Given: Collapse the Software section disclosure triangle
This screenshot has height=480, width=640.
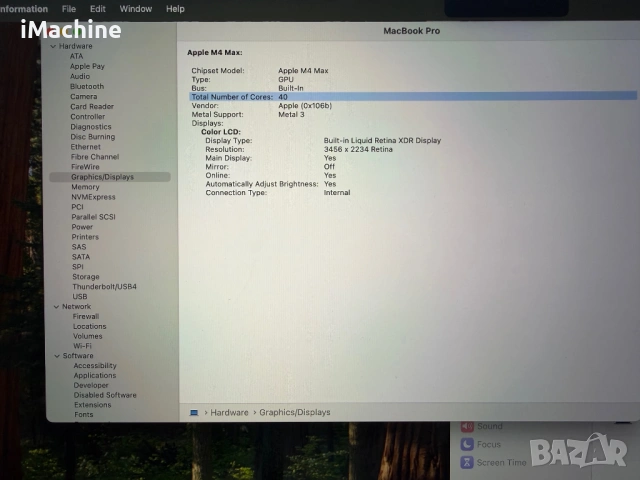Looking at the screenshot, I should click(57, 356).
